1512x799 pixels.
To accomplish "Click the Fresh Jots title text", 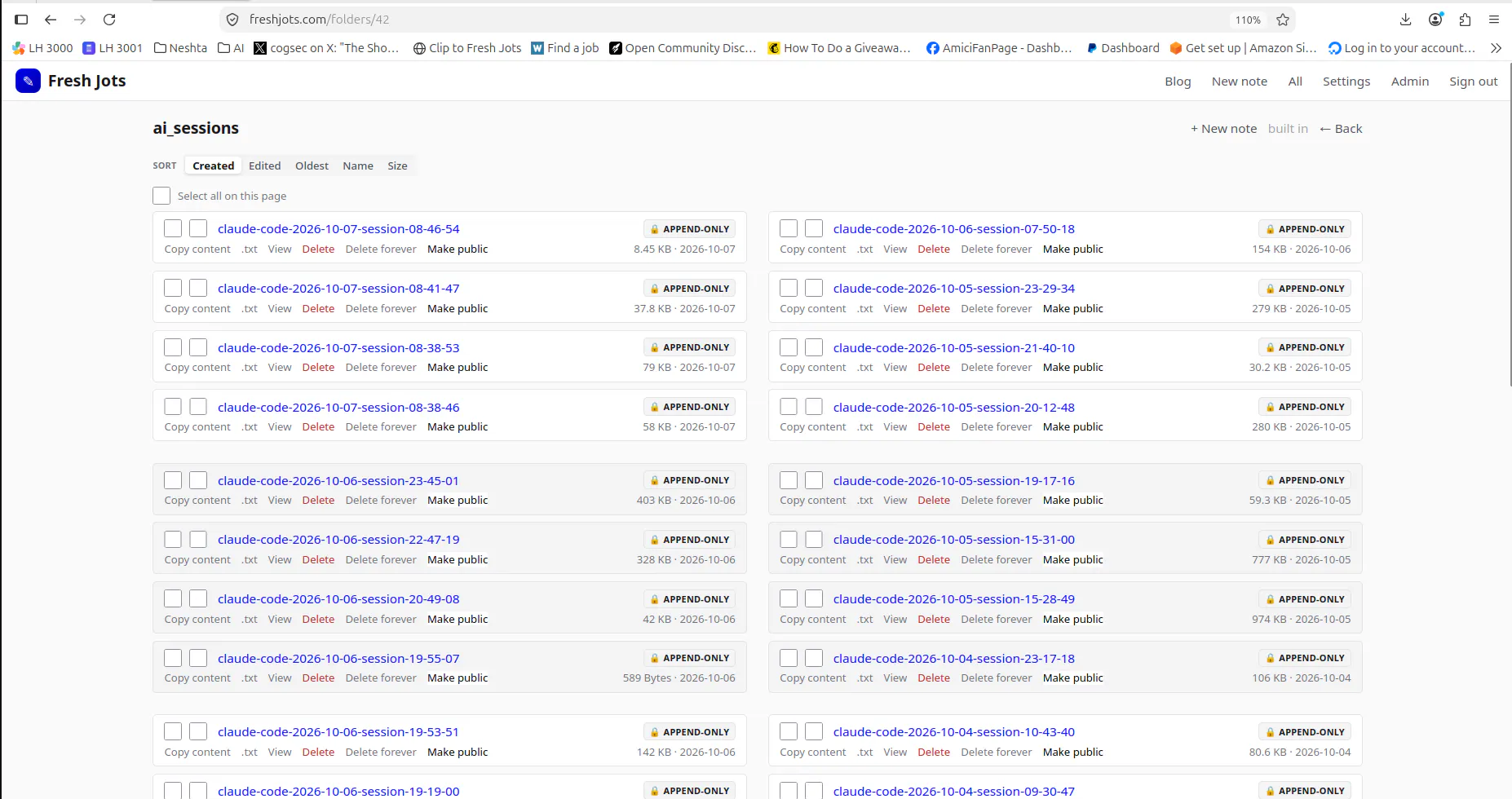I will [x=86, y=81].
